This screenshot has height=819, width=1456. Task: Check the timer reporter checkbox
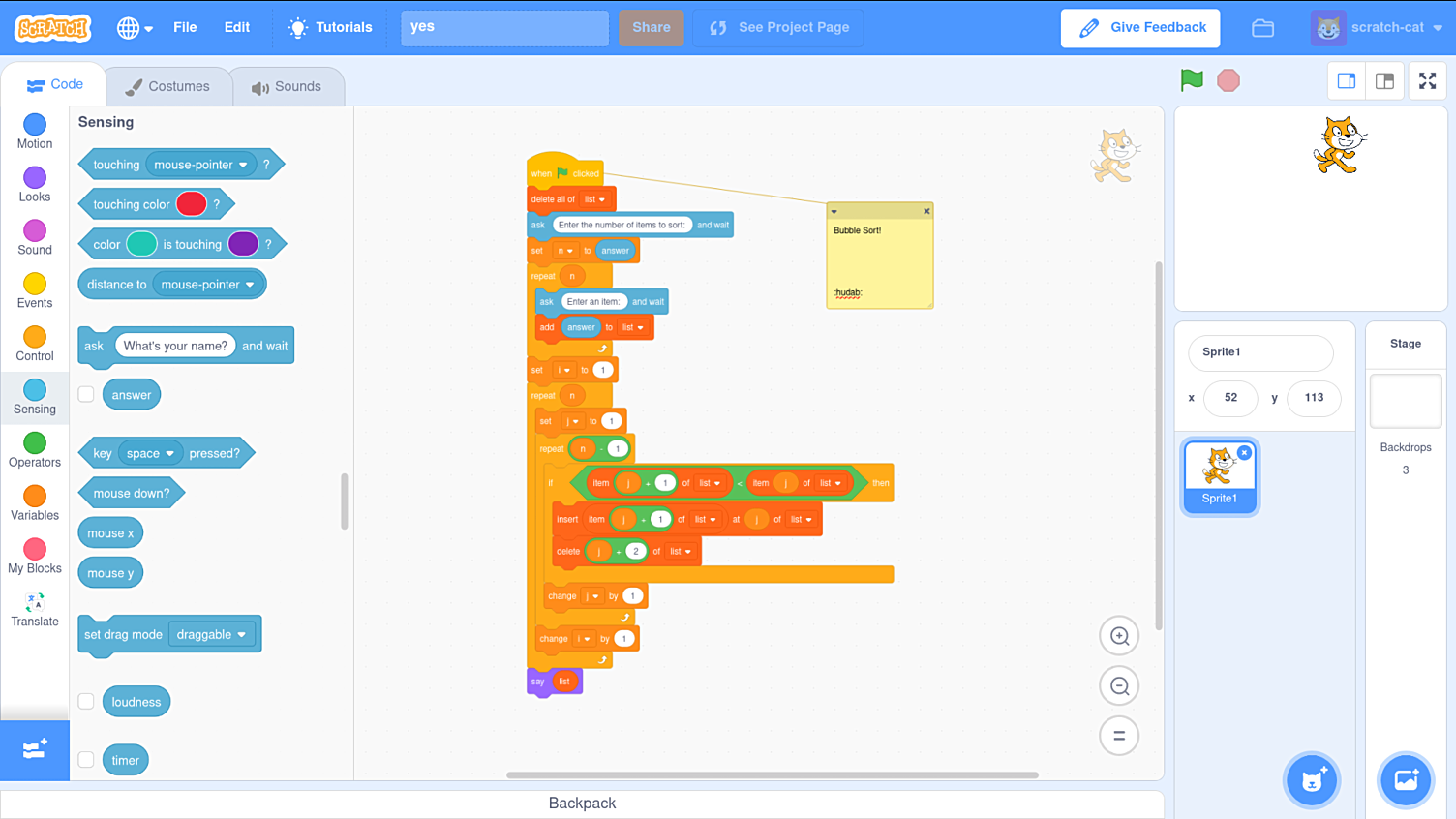coord(86,760)
